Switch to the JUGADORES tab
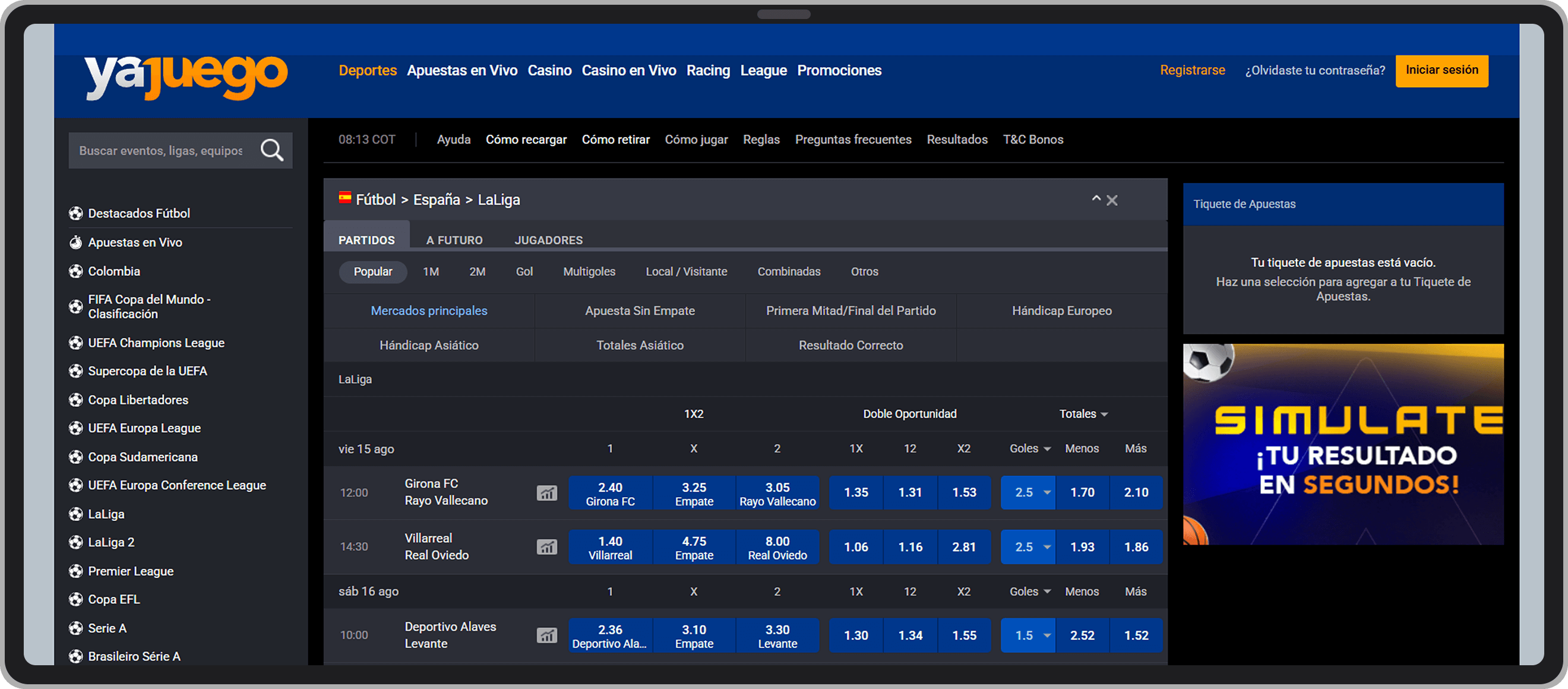1568x689 pixels. [x=548, y=240]
